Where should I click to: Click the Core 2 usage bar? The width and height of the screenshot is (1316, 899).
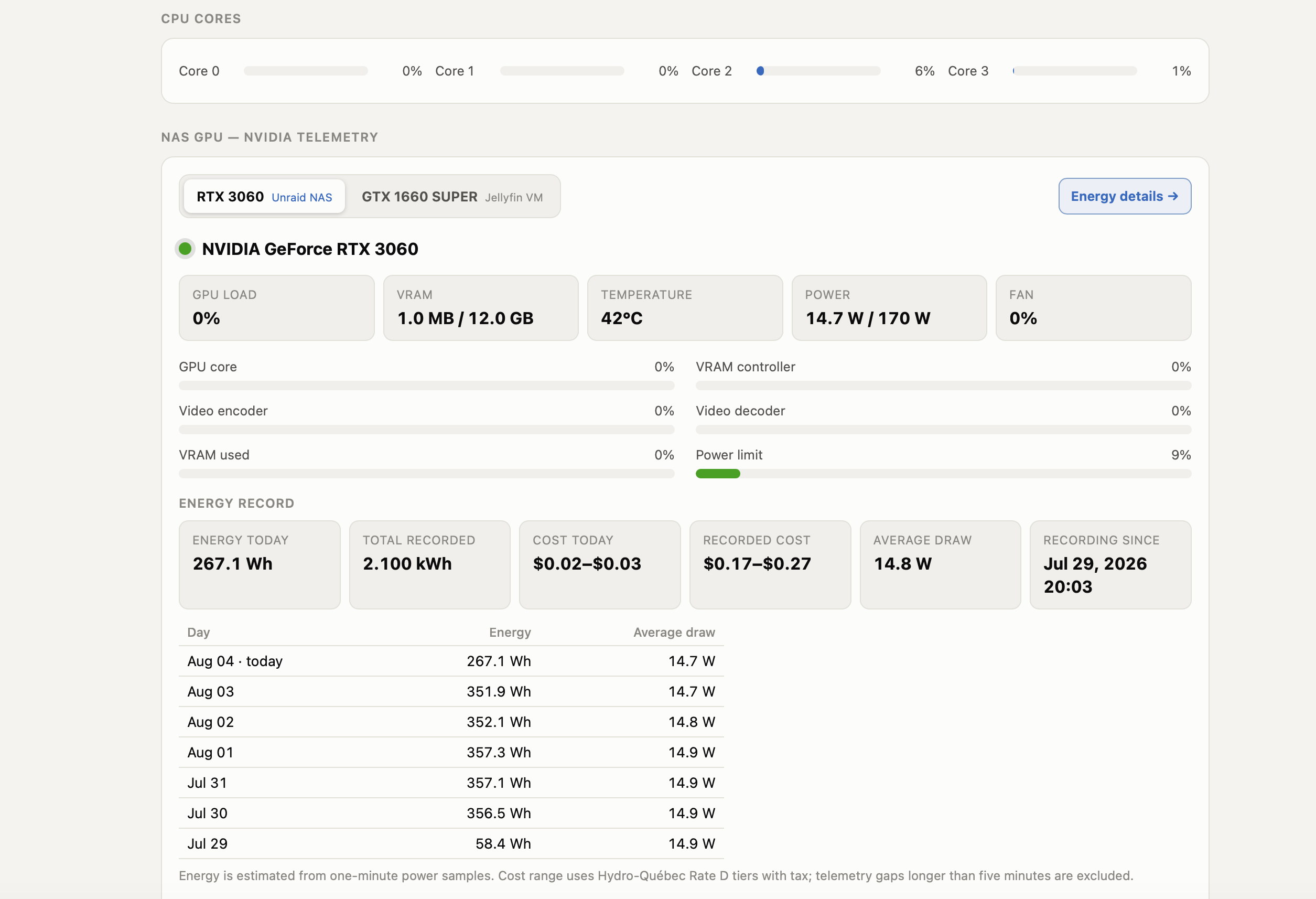pos(818,71)
